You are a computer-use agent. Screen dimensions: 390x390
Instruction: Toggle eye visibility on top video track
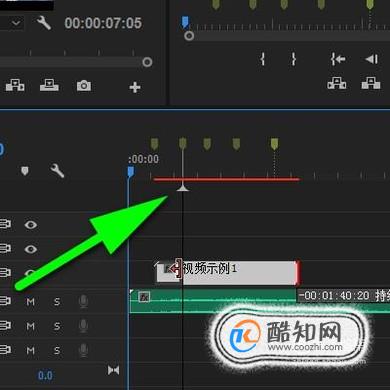(31, 225)
